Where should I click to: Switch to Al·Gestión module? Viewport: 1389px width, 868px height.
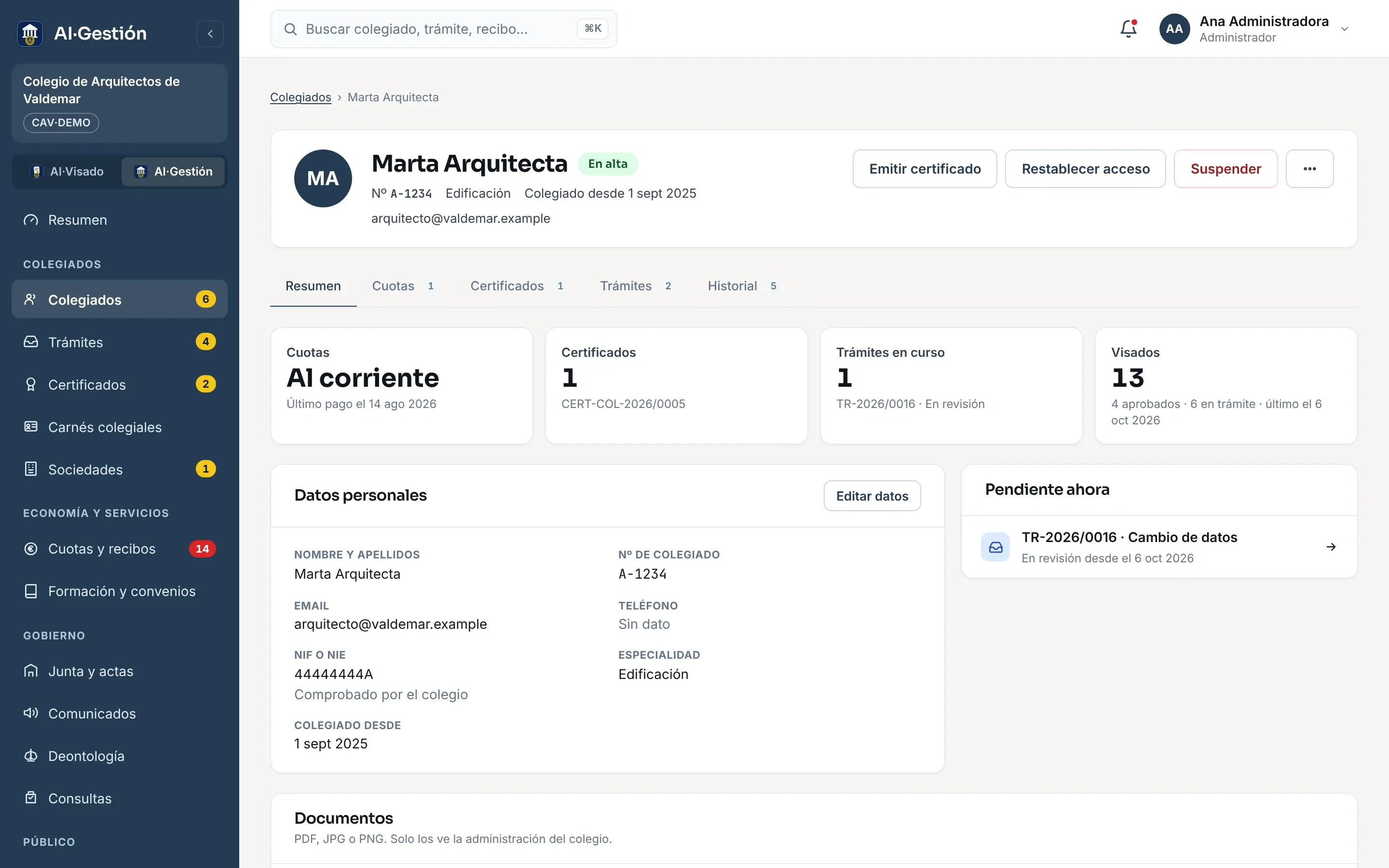173,172
